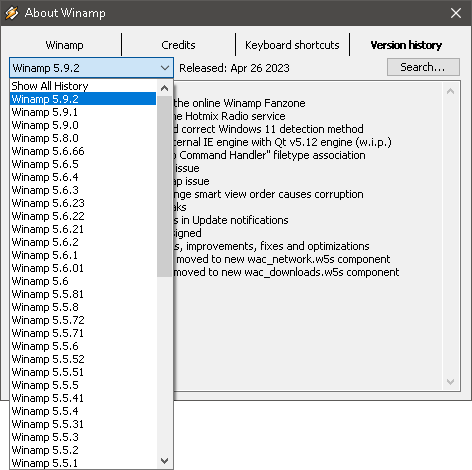Click the Released: Apr 26 2023 label
The image size is (472, 470).
[x=234, y=68]
